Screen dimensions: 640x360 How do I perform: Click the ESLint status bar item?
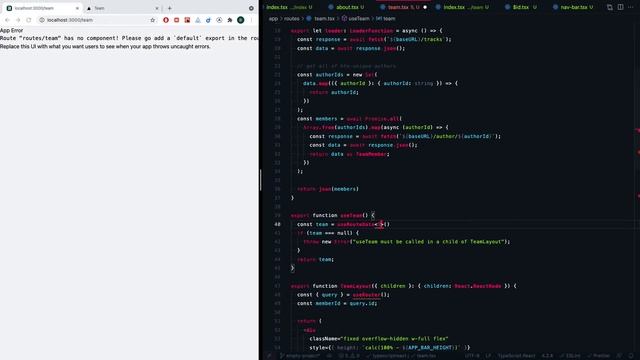tap(570, 356)
